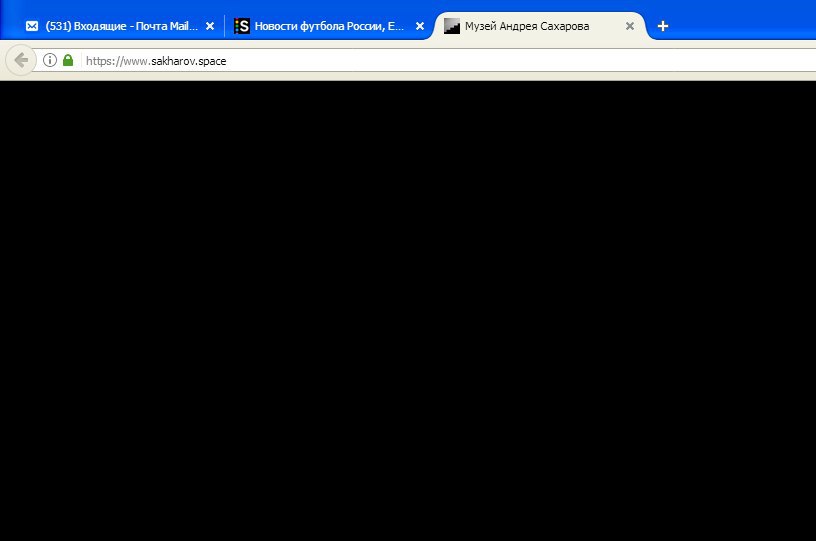
Task: Click the football news site favicon
Action: 241,26
